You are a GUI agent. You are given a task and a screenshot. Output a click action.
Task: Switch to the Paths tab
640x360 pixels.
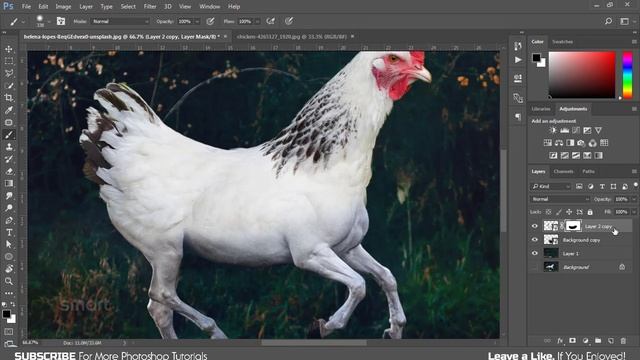(588, 171)
